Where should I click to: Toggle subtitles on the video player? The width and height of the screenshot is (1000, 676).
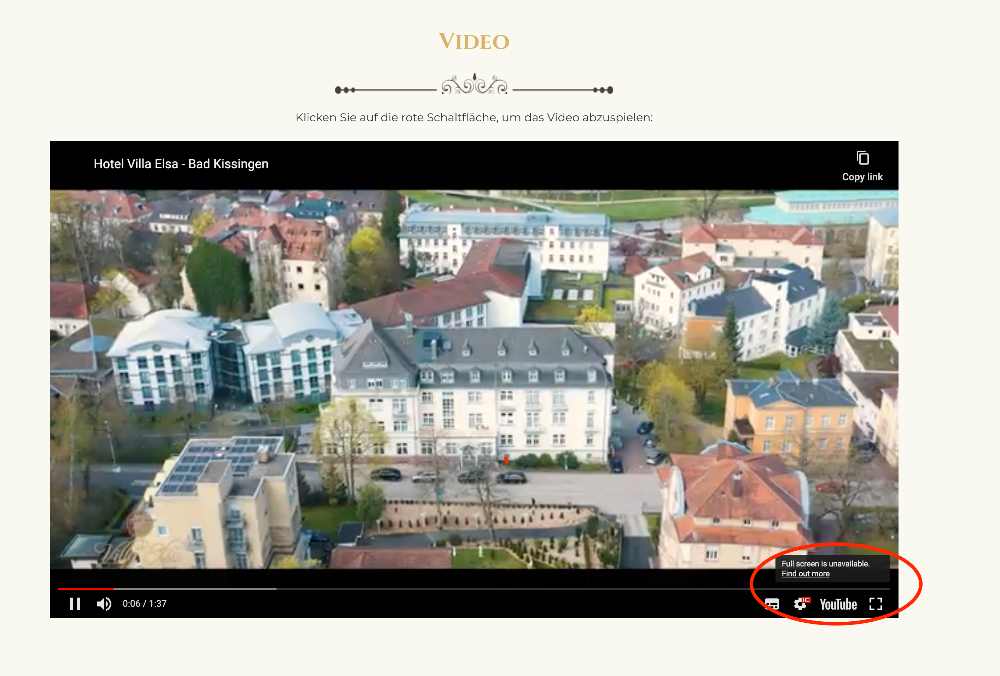pos(772,604)
